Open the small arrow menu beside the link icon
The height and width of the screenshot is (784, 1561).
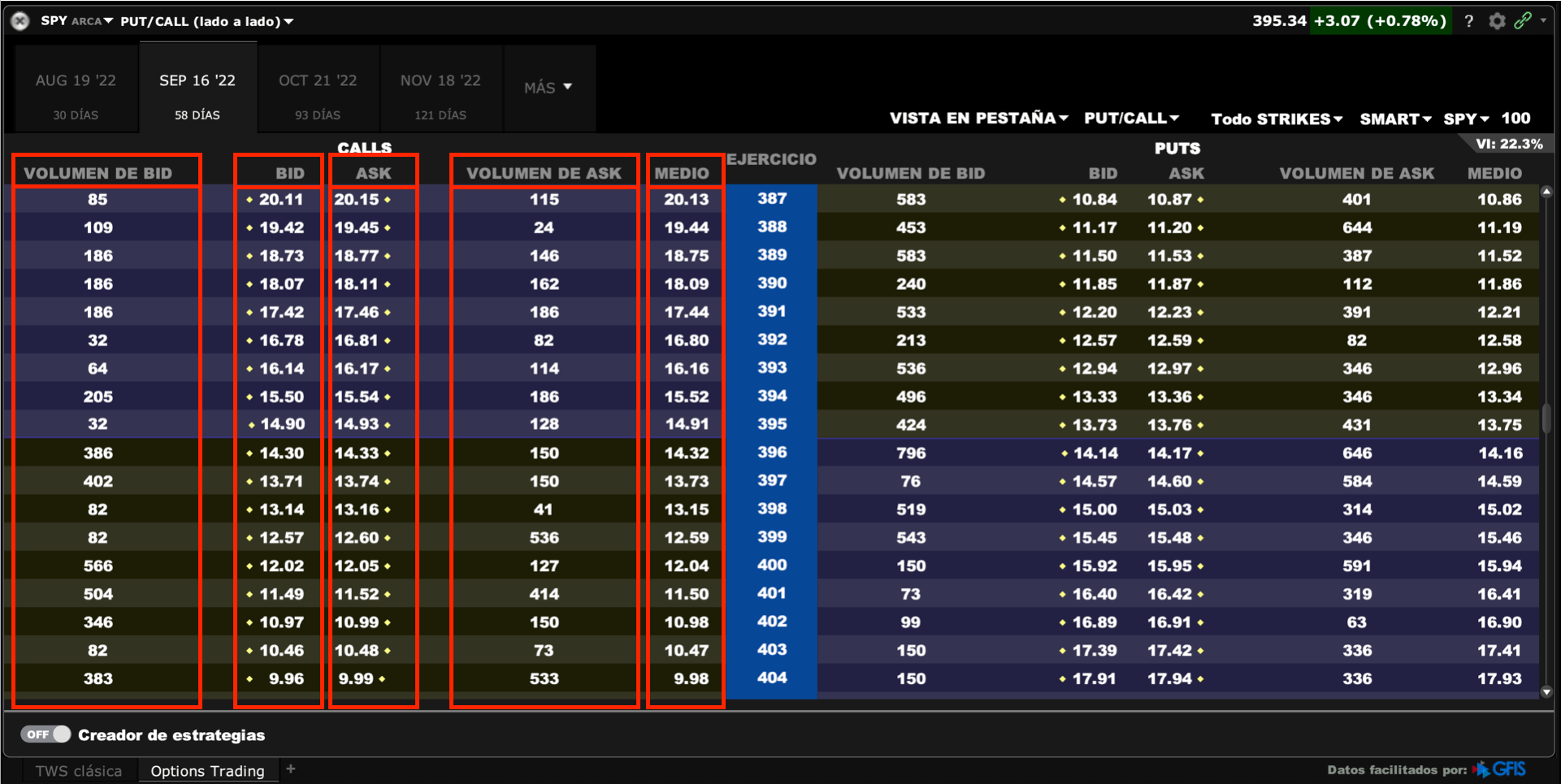pos(1543,21)
